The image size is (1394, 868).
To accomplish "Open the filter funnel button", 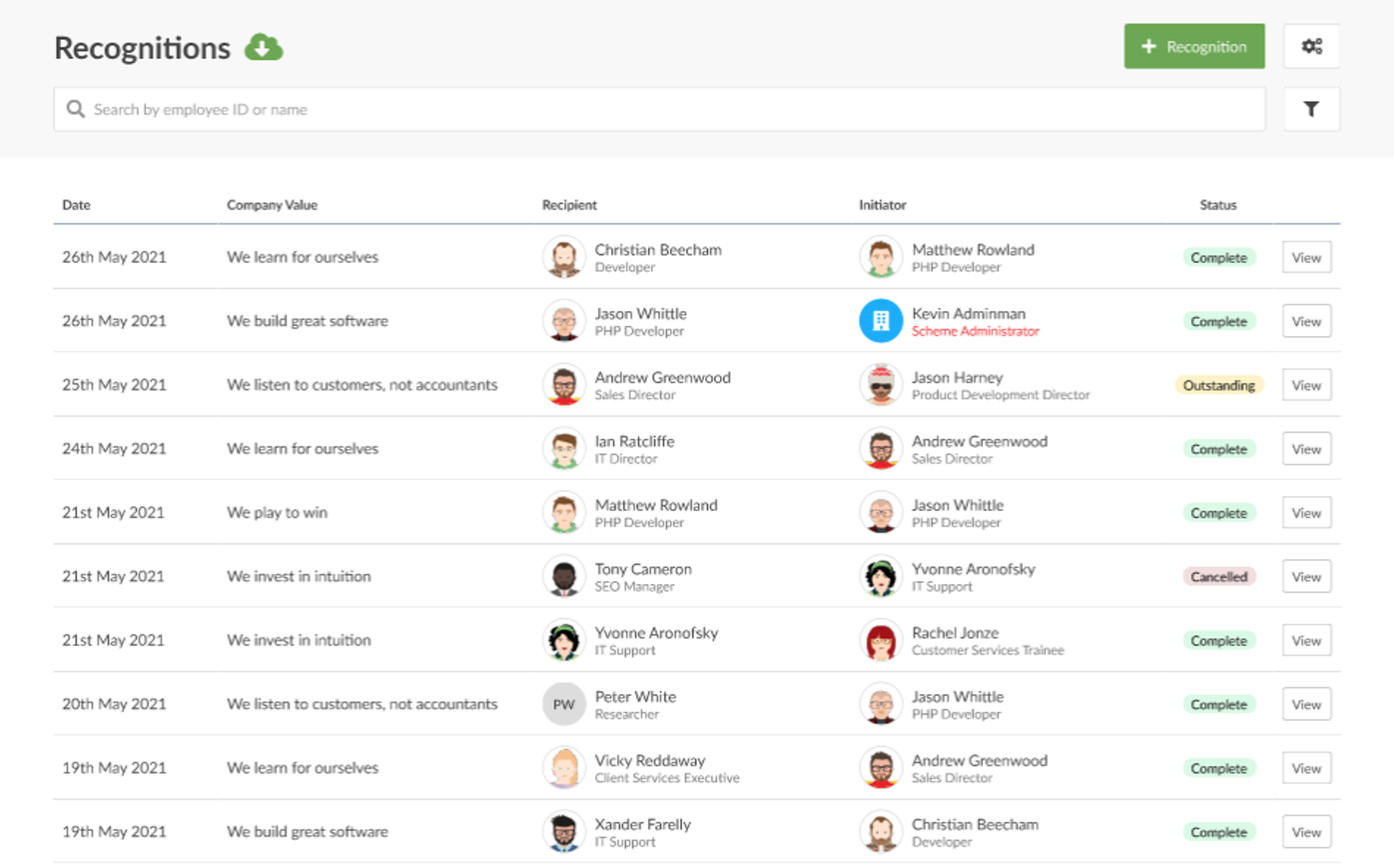I will pyautogui.click(x=1311, y=109).
